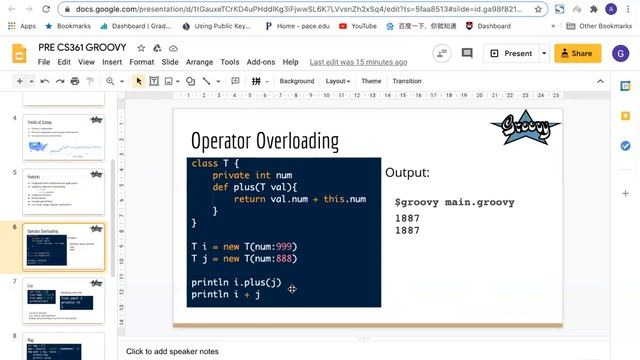Click the speaker notes field
Screen dimensions: 640x360
tap(363, 351)
